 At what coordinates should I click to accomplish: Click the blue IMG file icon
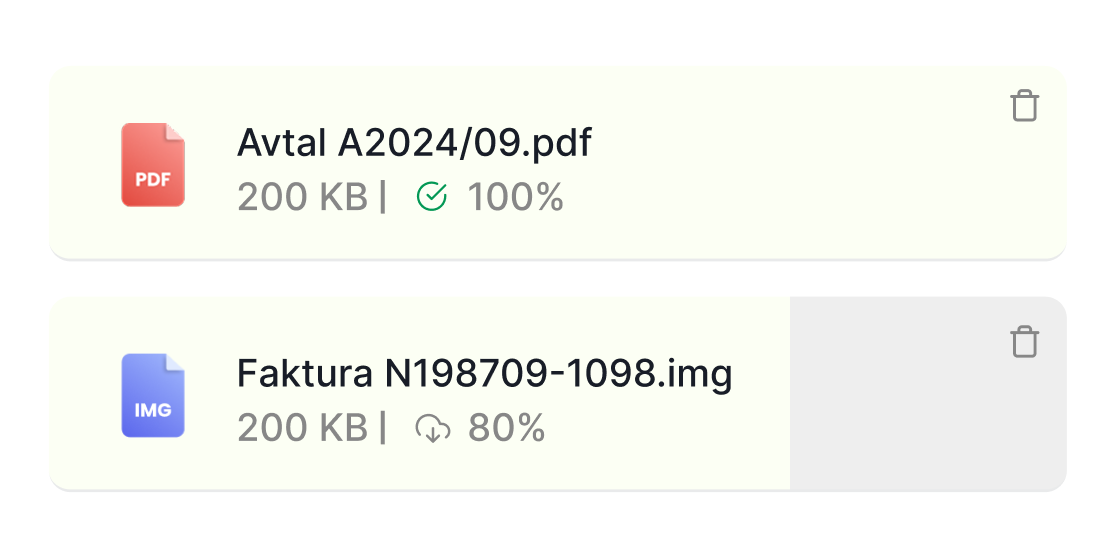coord(153,395)
